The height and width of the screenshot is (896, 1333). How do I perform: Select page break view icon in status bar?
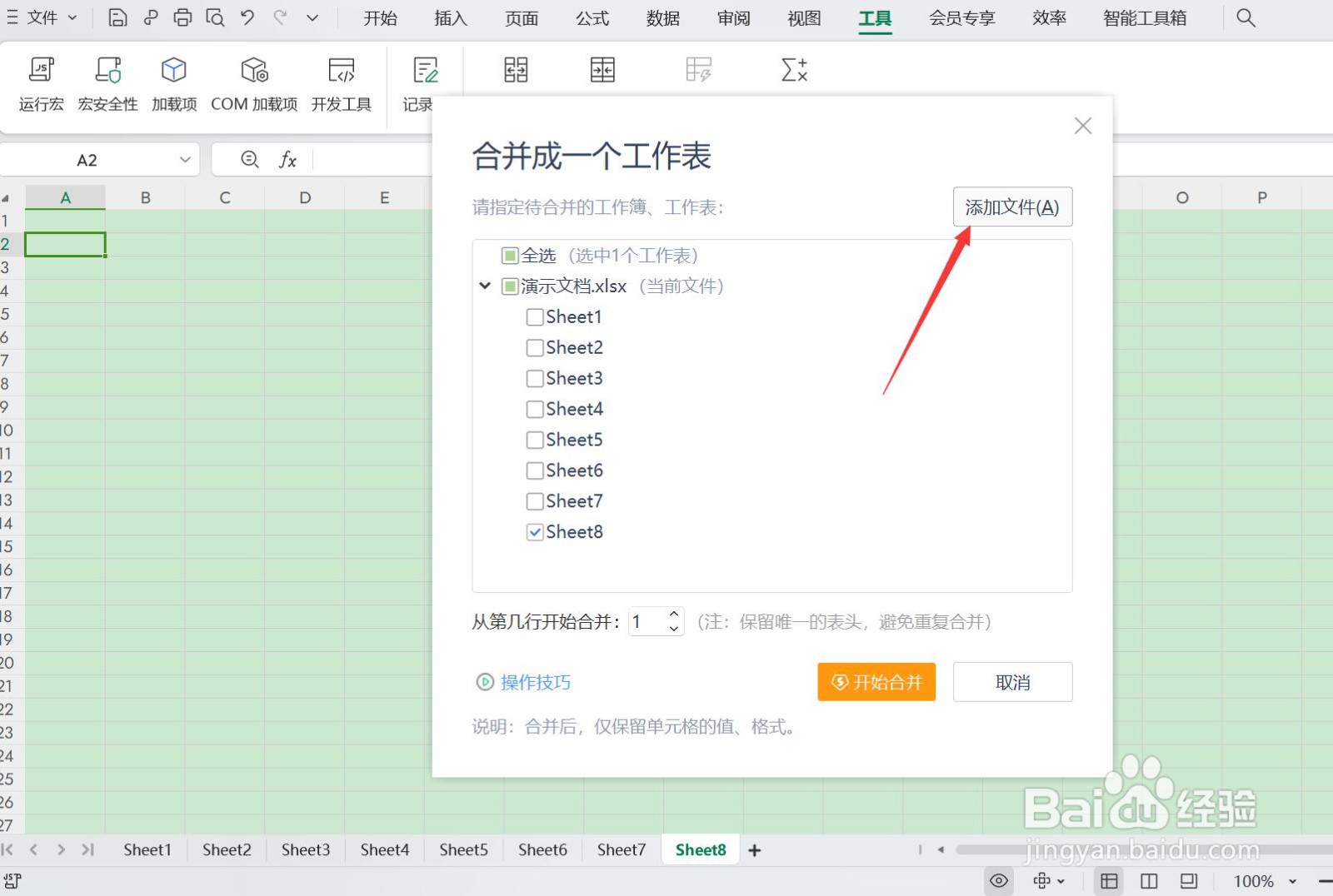[1149, 880]
